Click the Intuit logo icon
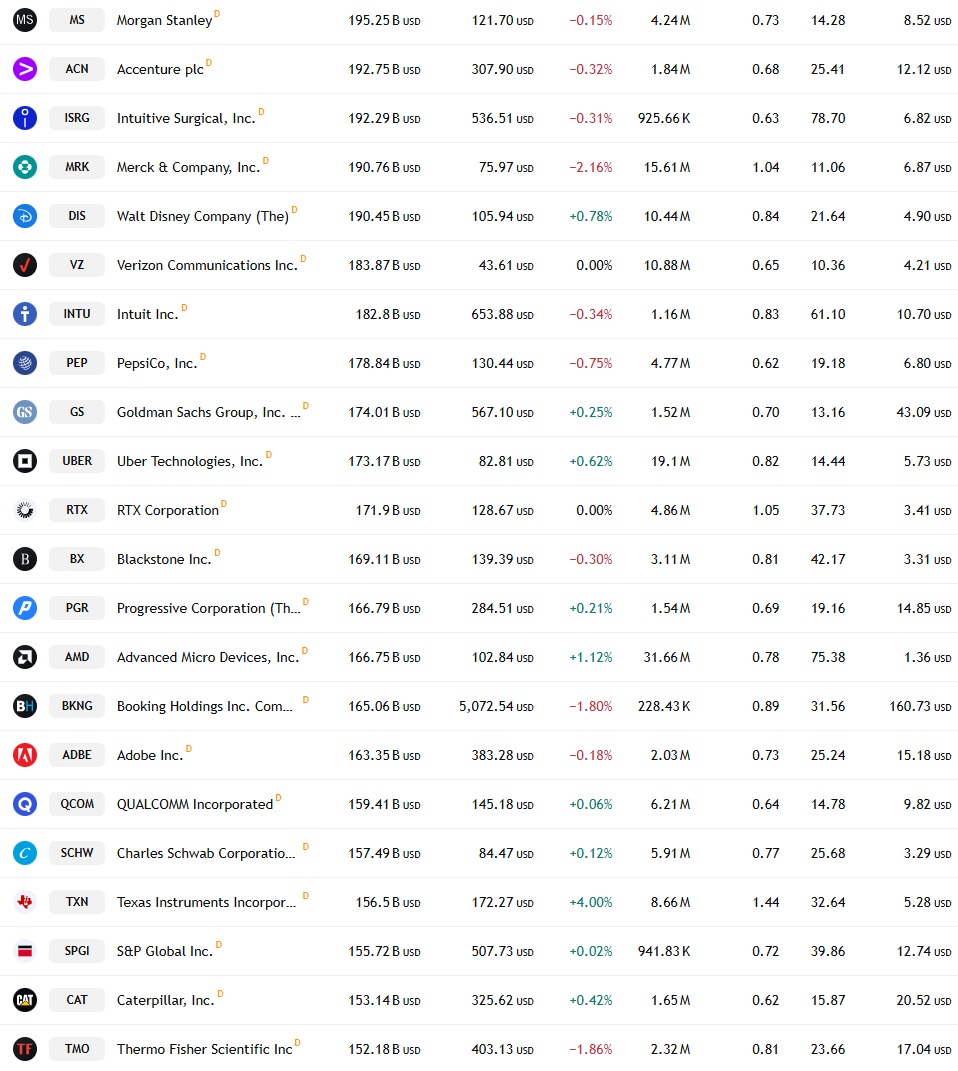The height and width of the screenshot is (1071, 958). pyautogui.click(x=25, y=314)
